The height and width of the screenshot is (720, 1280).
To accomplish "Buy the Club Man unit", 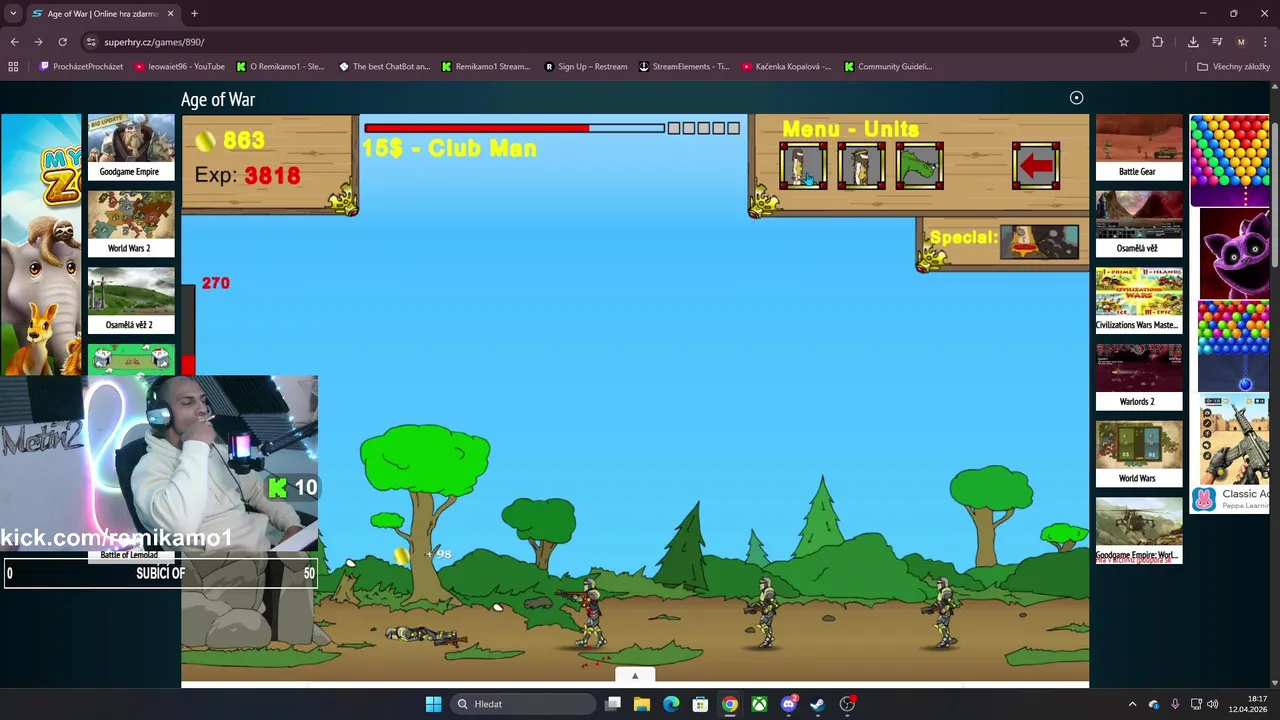I will tap(803, 166).
